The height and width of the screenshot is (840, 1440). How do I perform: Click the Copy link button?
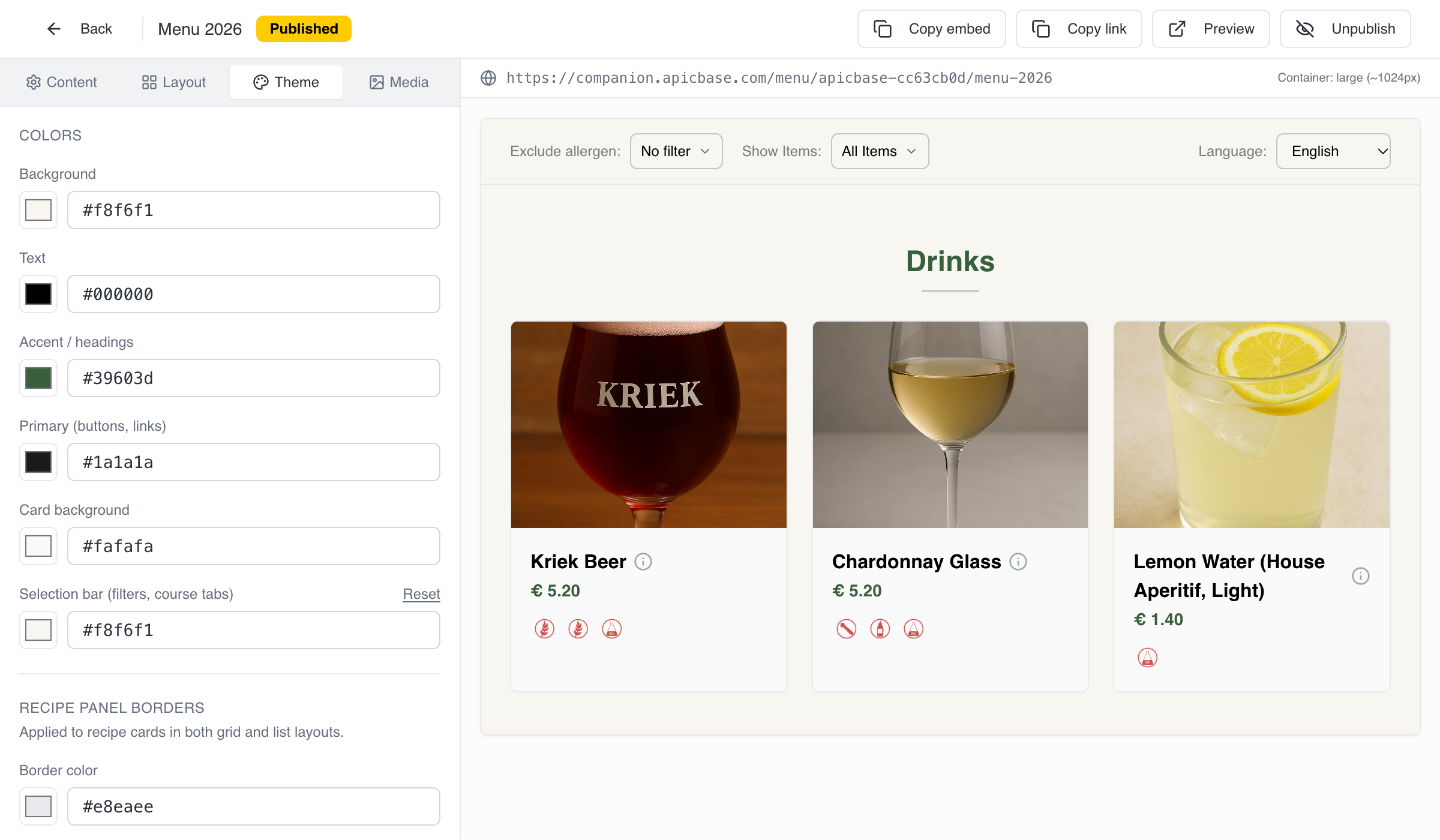click(1079, 29)
